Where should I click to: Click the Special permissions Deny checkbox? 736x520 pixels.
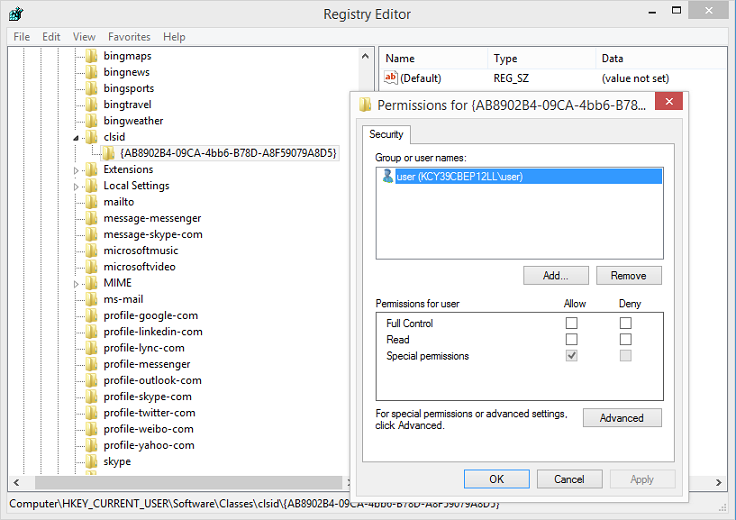625,356
